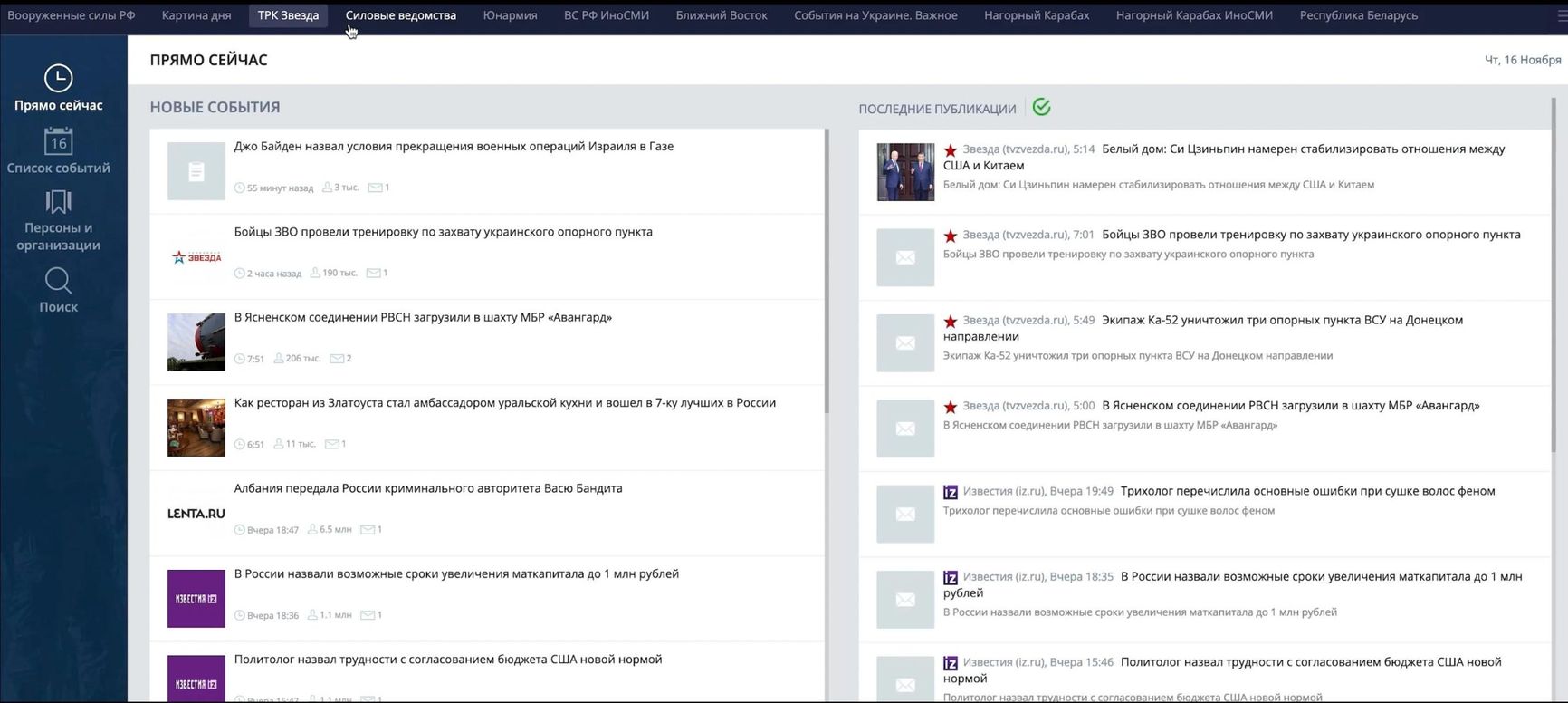The image size is (1568, 703).
Task: Open the Прямо сейчас clock icon
Action: 58,79
